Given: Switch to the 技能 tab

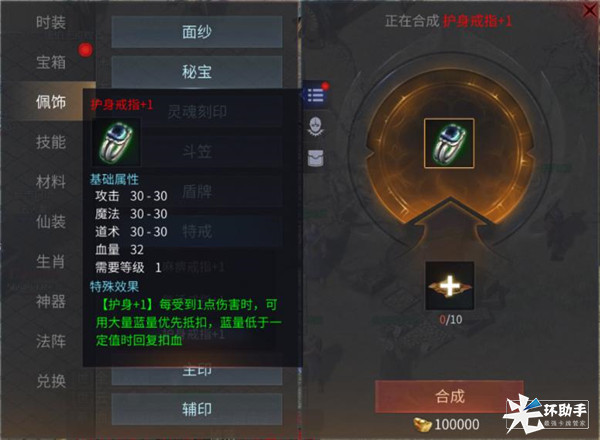Looking at the screenshot, I should 51,142.
